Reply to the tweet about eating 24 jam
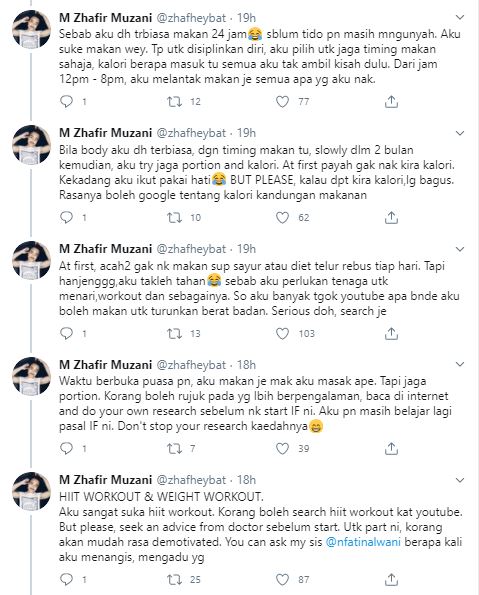 66,101
